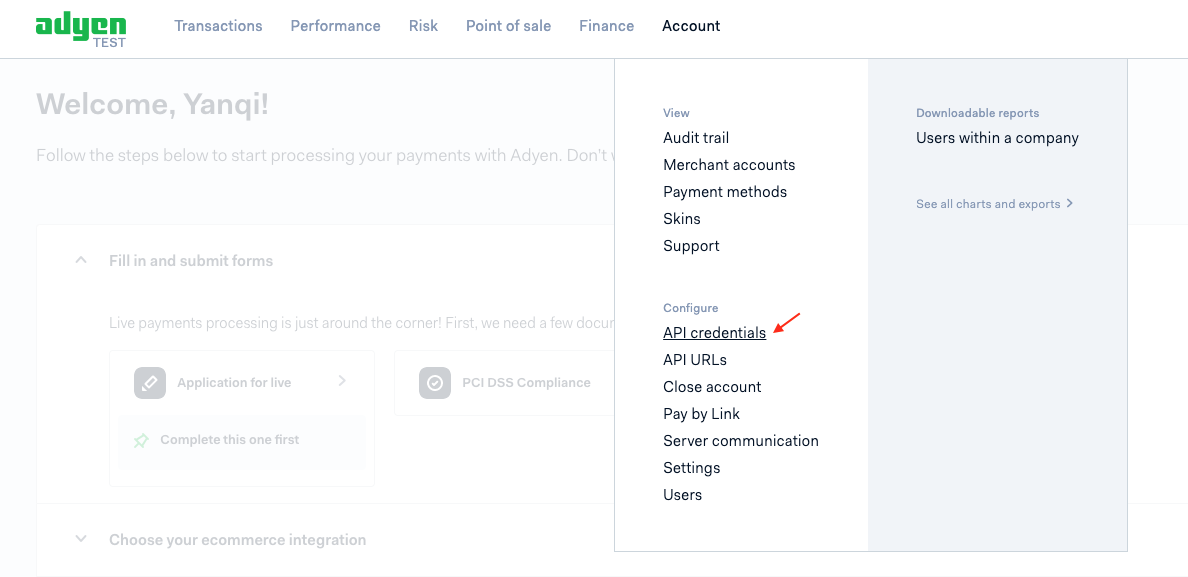Open Server communication settings
This screenshot has height=577, width=1188.
point(741,441)
